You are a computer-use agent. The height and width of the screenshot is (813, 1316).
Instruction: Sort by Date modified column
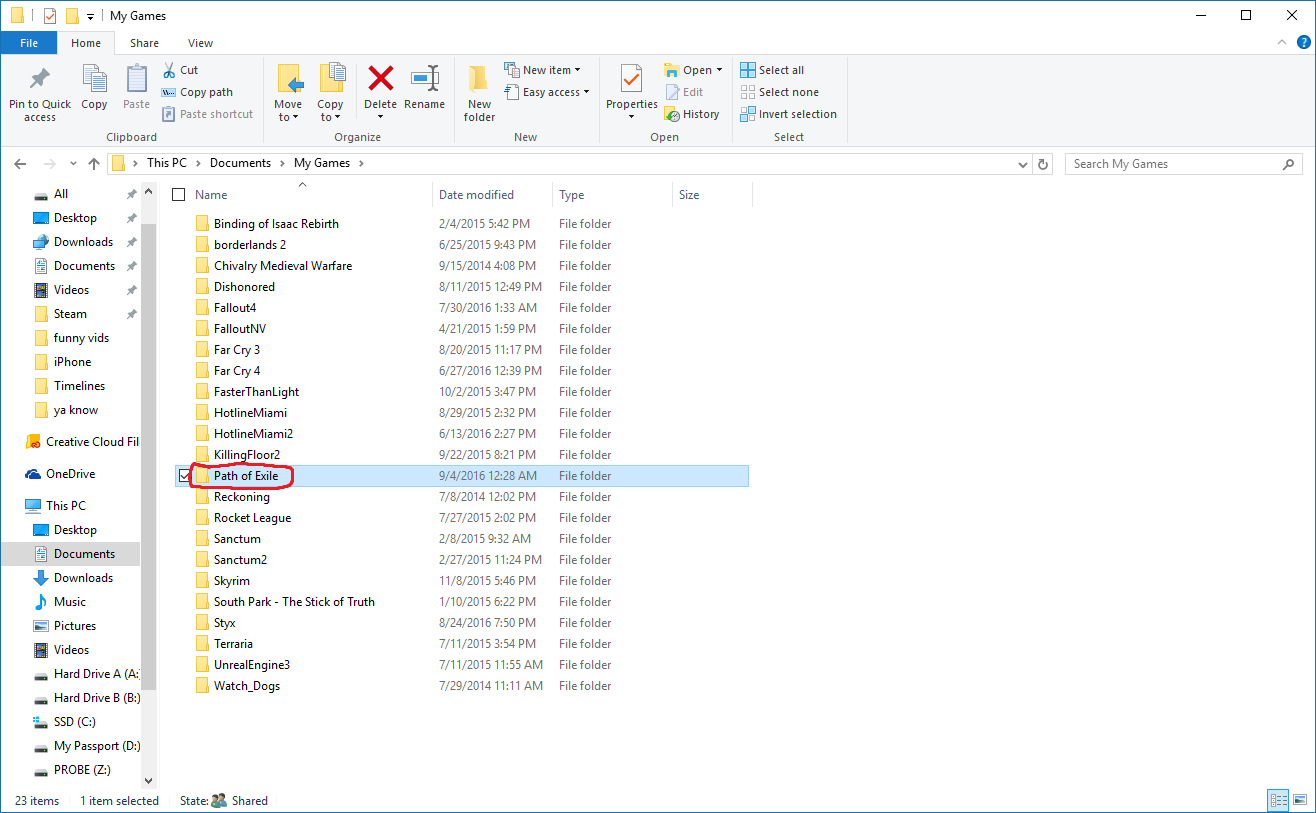tap(476, 195)
